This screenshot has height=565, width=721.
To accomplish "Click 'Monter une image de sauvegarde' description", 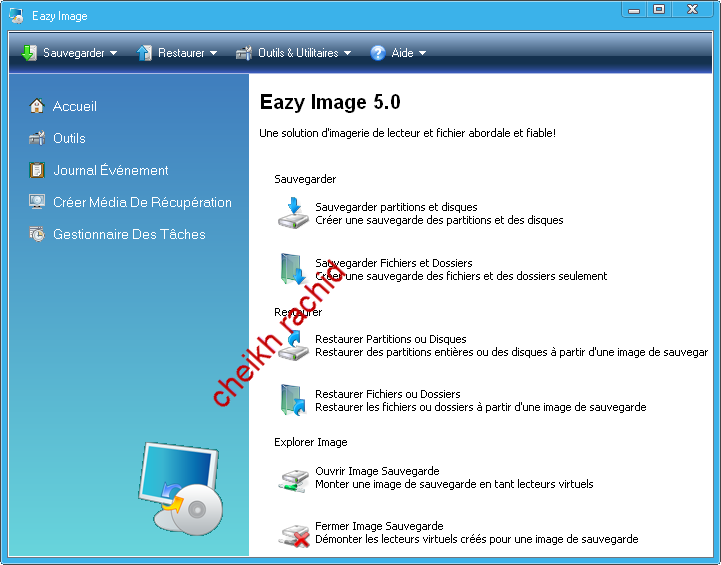I will [x=454, y=484].
